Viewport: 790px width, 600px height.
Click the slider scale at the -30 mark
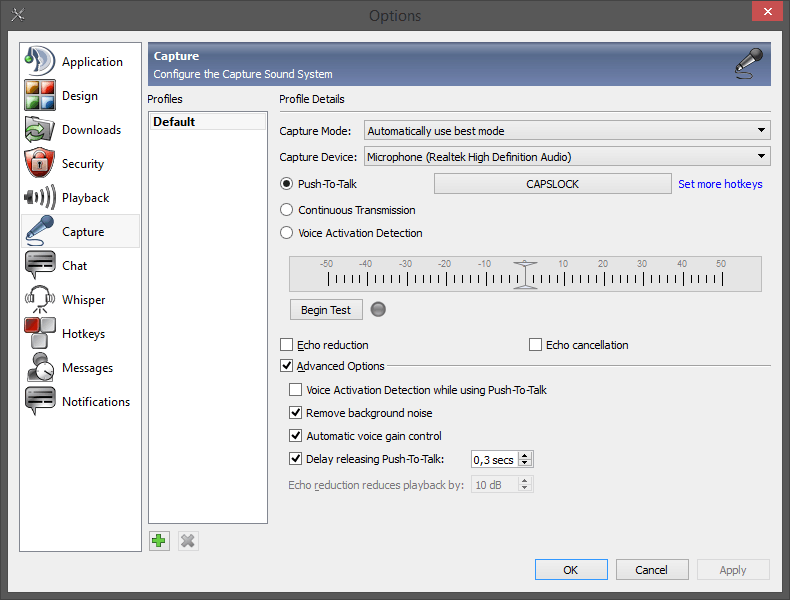[x=407, y=278]
